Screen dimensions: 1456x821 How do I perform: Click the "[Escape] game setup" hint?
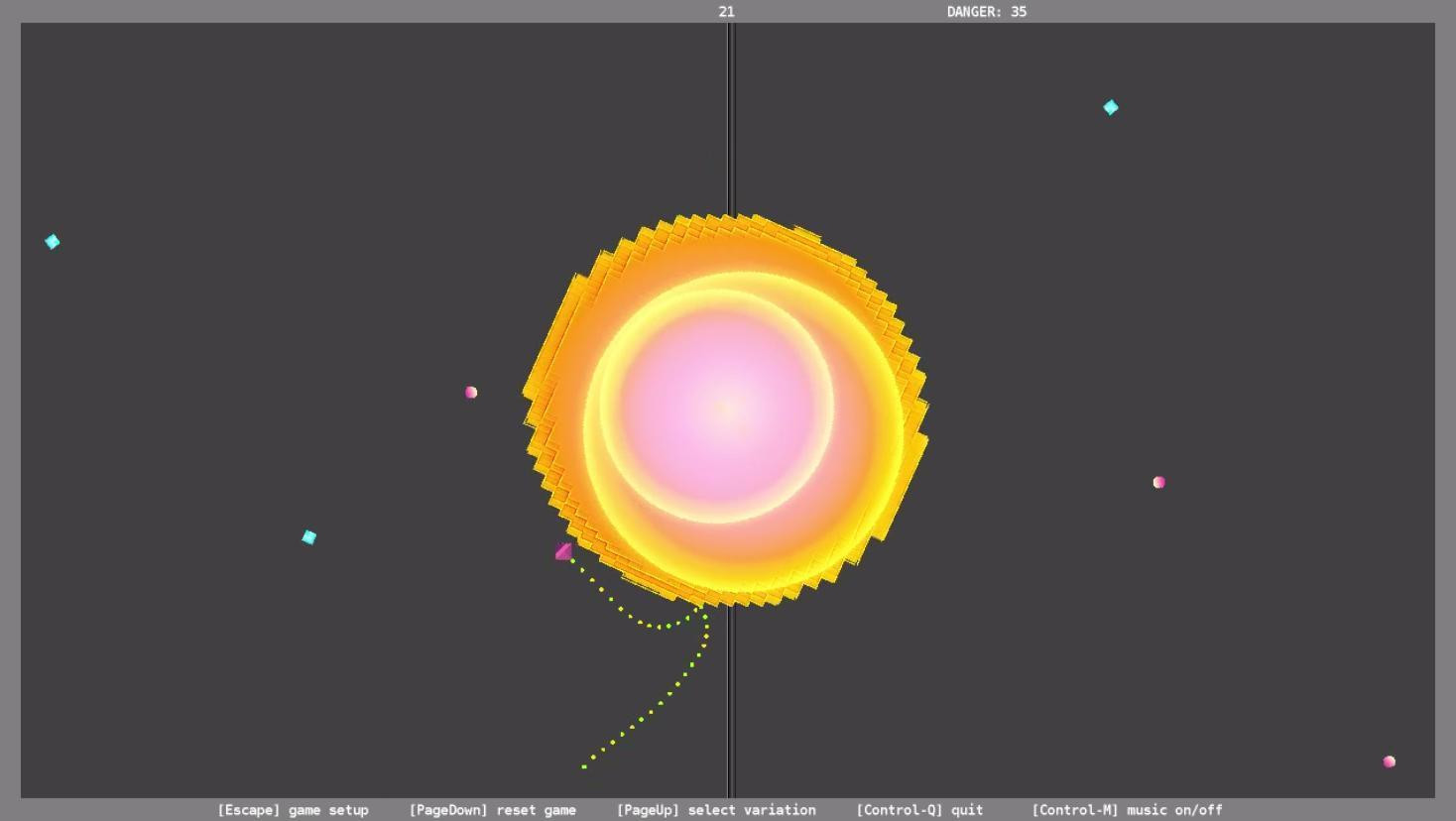tap(293, 810)
